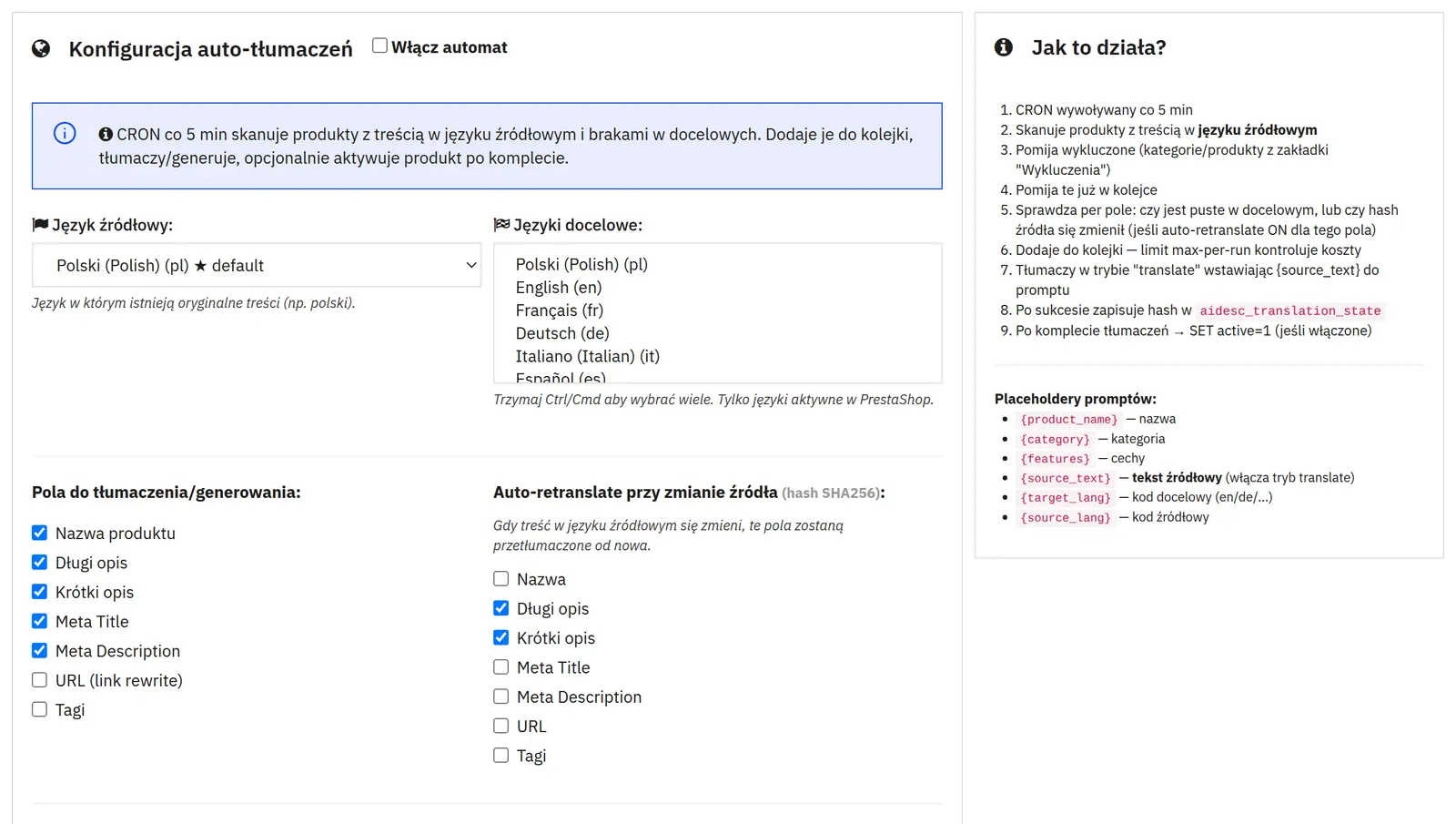This screenshot has height=824, width=1456.
Task: Click the Jak to działa? heading
Action: 1098,47
